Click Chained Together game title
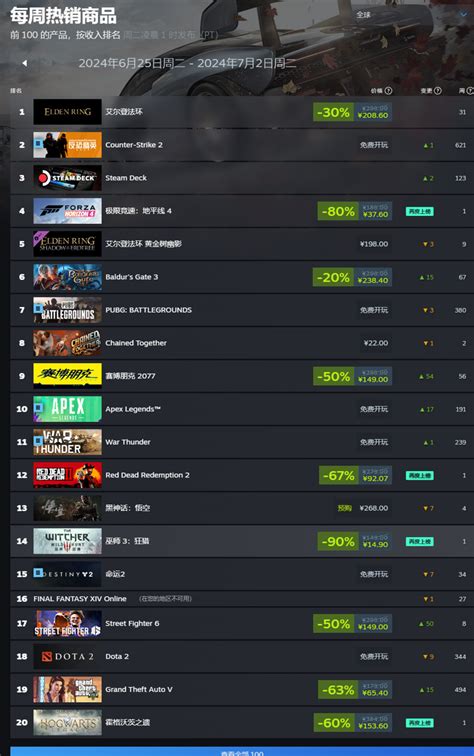Screen dimensions: 474x756 click(136, 343)
